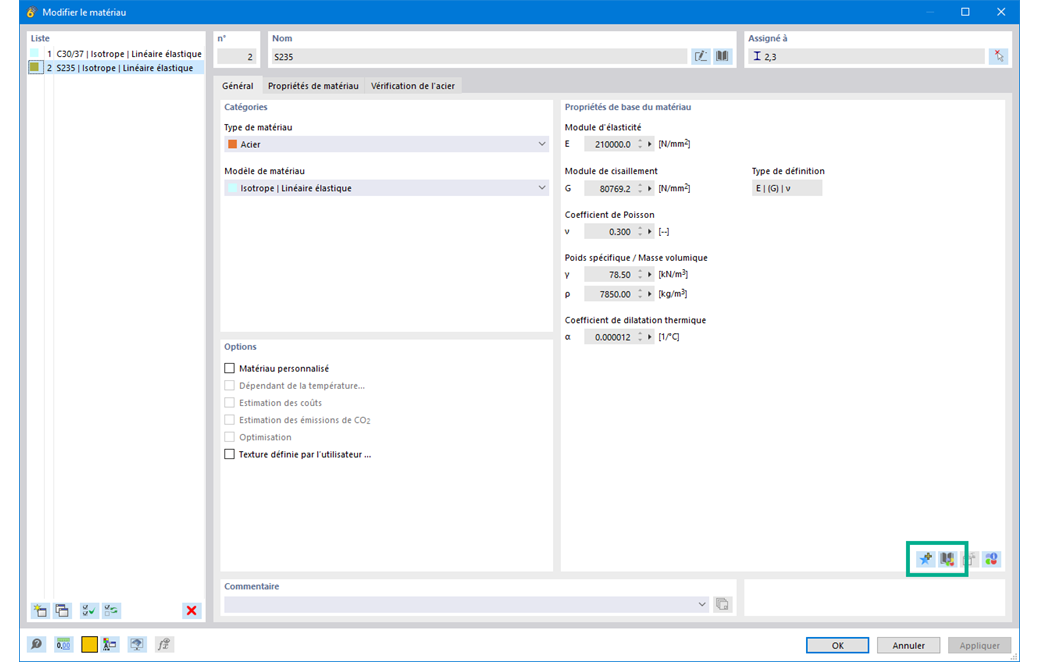Click the olive color swatch of S235 row

[x=34, y=67]
